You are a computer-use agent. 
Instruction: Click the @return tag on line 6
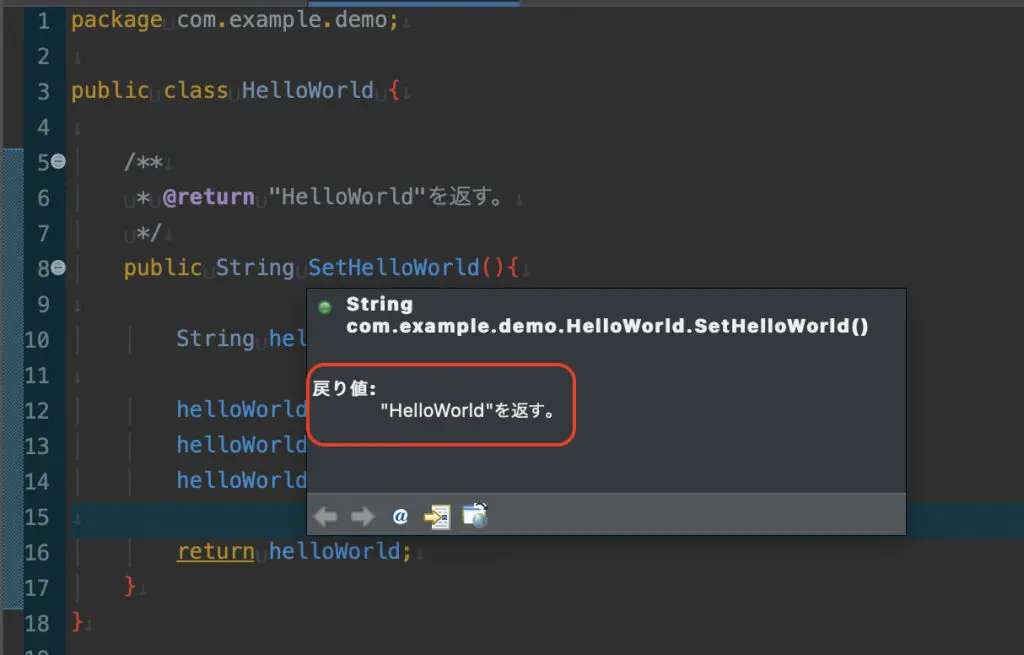(208, 197)
